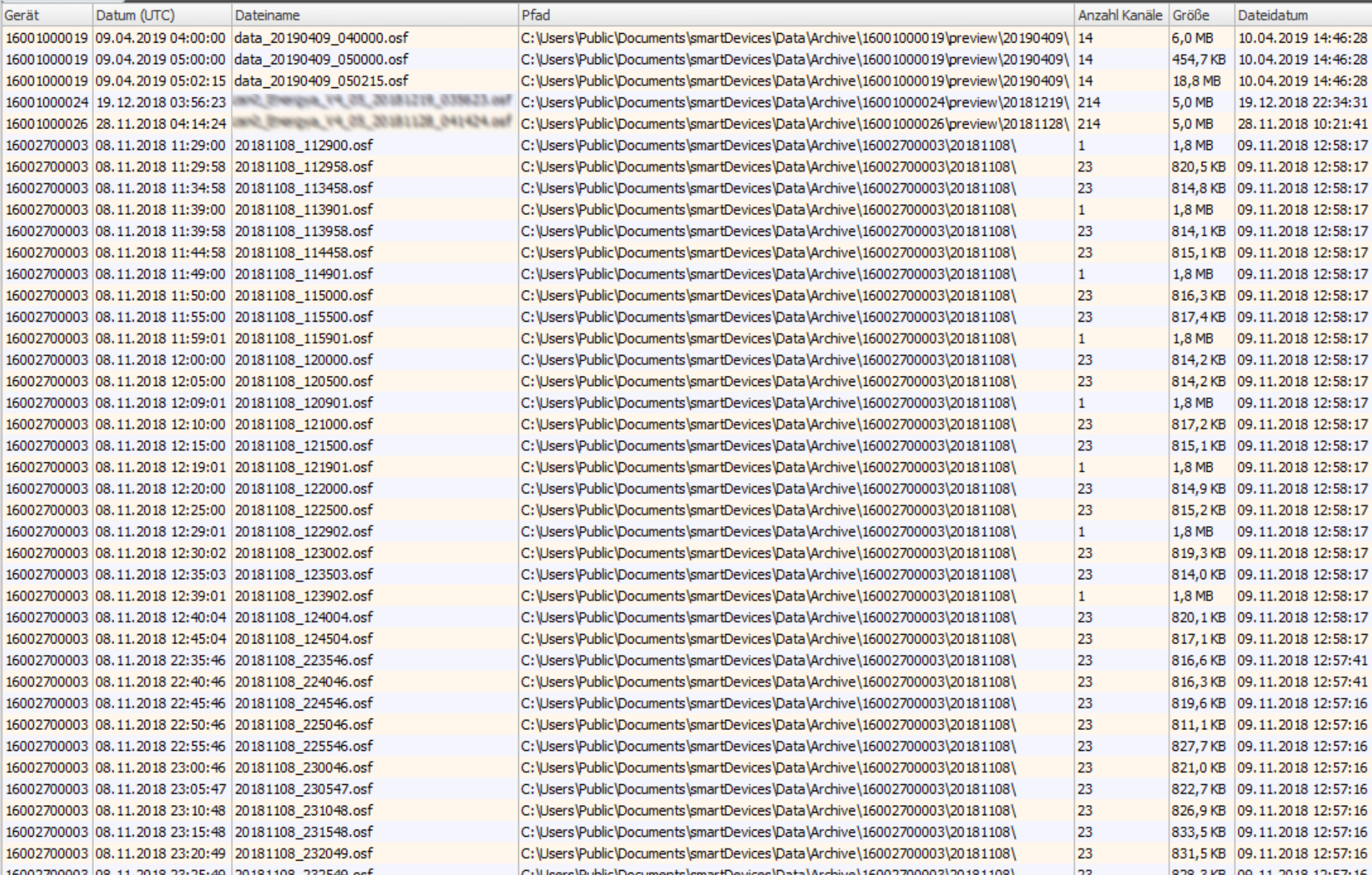Select file 20181108_122902.osf
This screenshot has width=1372, height=875.
pos(304,532)
